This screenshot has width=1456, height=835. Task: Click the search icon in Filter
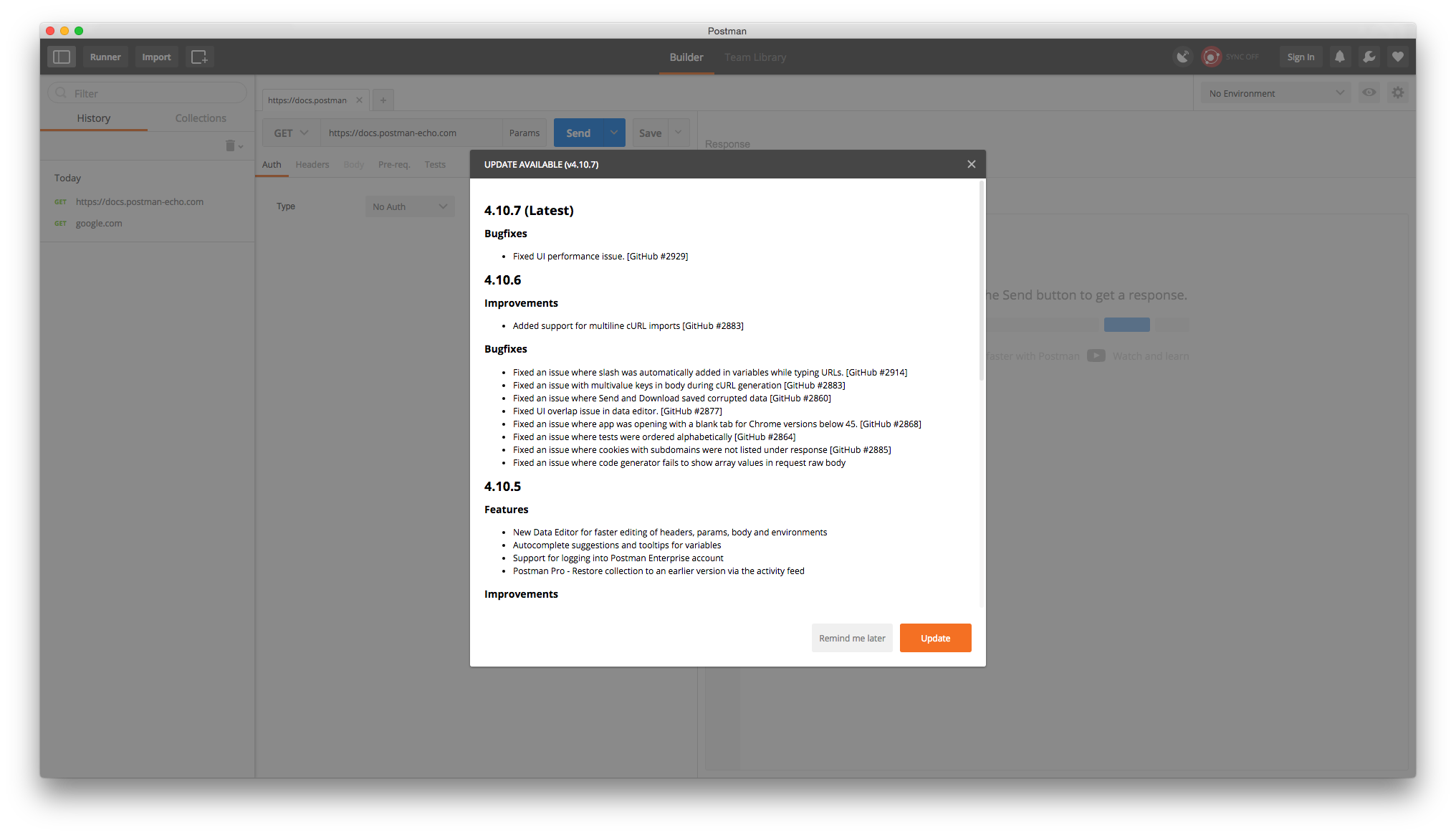pos(61,93)
